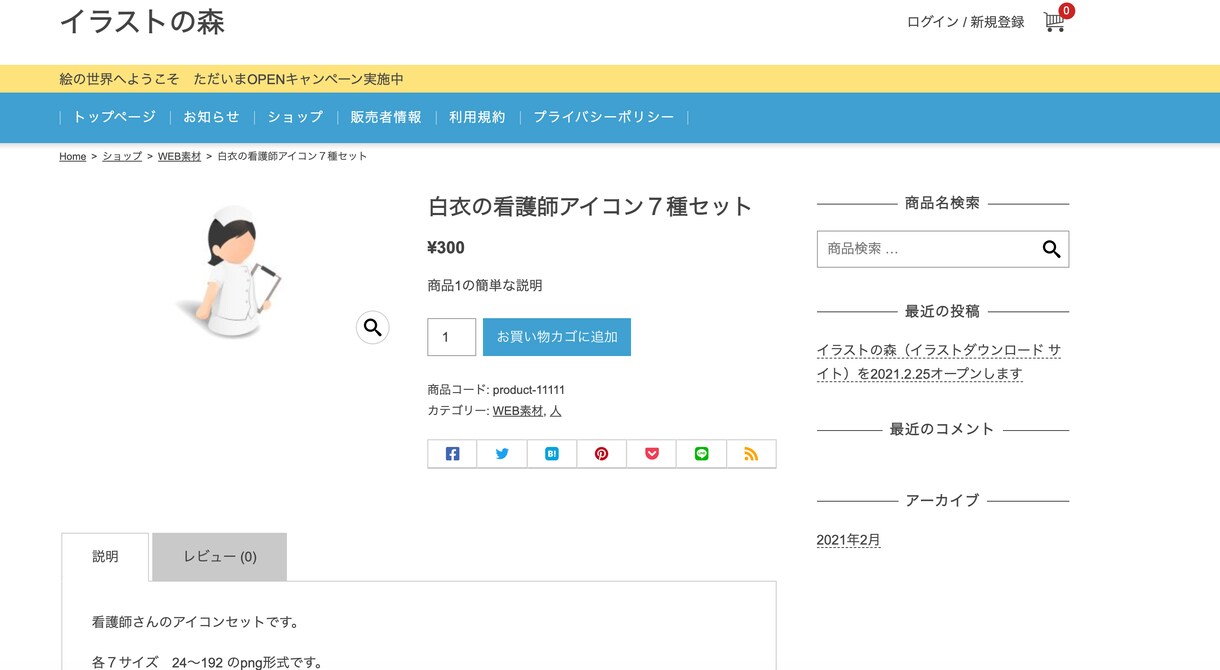Open お知らせ menu item
This screenshot has width=1220, height=670.
[211, 117]
